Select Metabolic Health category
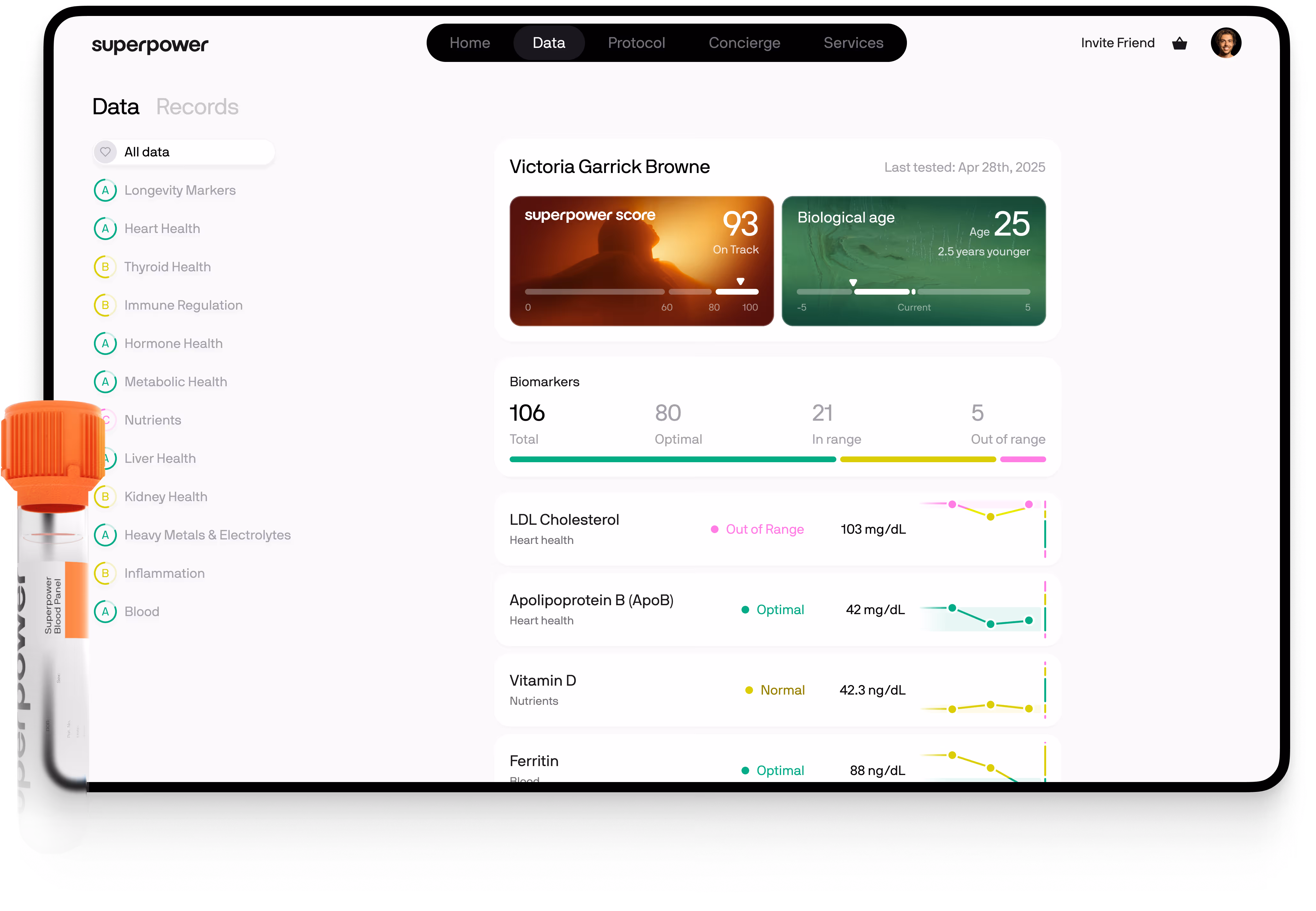 (x=175, y=382)
